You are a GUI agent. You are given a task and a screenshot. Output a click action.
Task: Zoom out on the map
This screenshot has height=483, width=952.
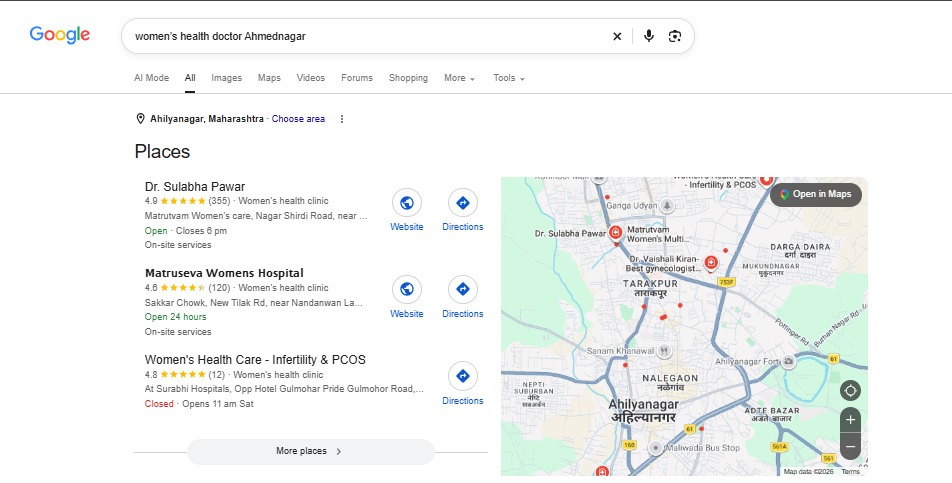(851, 447)
